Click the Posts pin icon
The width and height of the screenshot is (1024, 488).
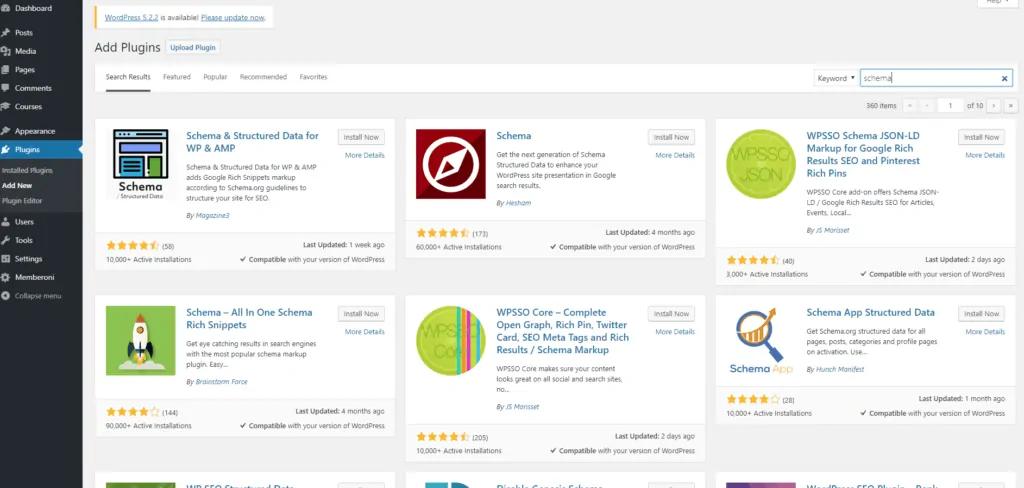tap(5, 33)
